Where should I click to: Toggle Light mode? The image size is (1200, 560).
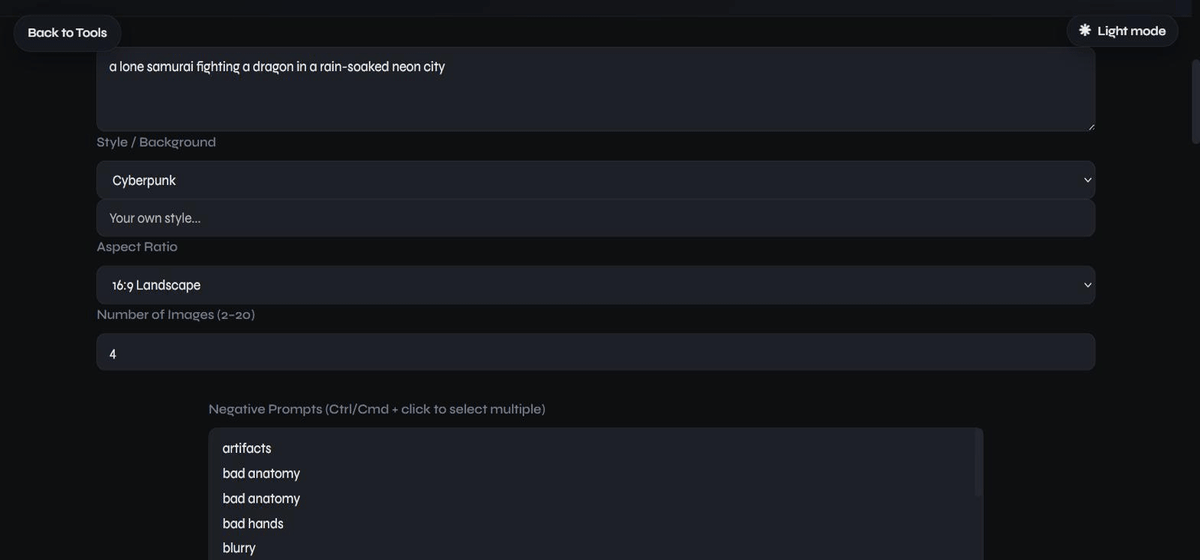click(1122, 31)
